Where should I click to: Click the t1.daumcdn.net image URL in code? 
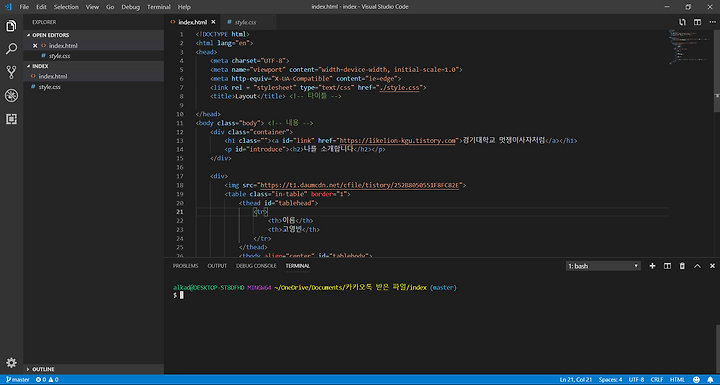pyautogui.click(x=360, y=185)
